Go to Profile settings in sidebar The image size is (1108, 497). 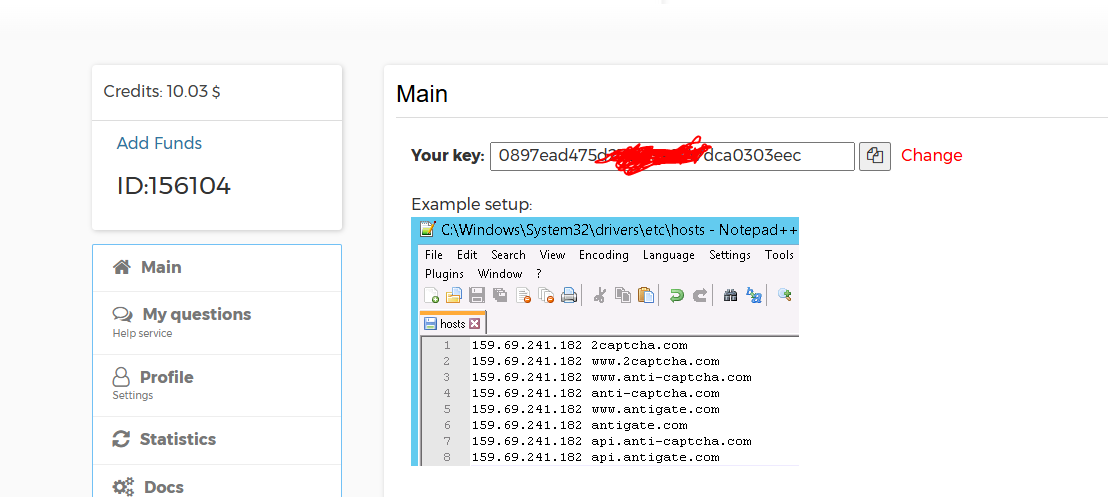tap(166, 378)
